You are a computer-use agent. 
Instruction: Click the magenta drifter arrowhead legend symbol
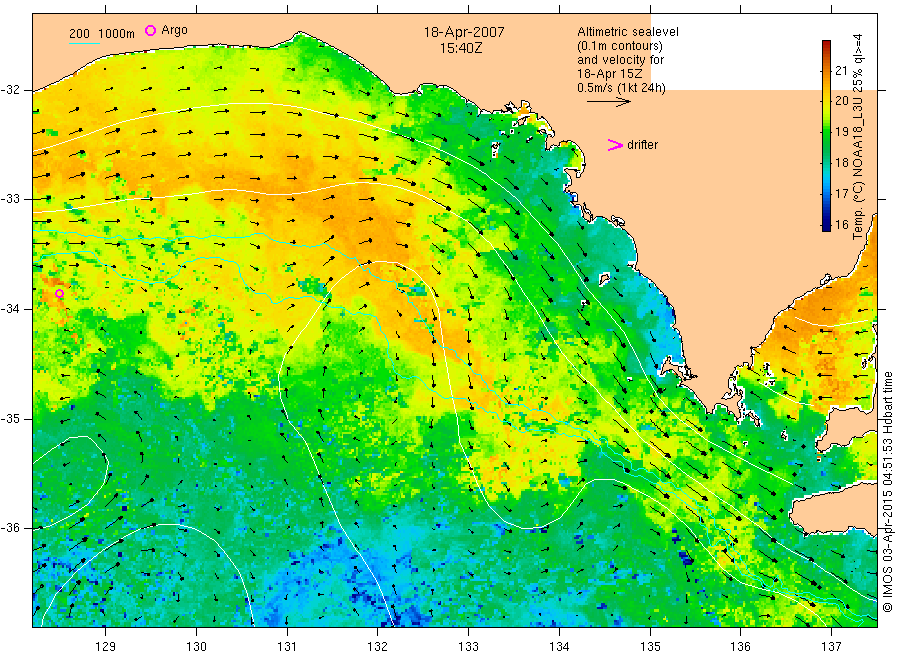[615, 145]
